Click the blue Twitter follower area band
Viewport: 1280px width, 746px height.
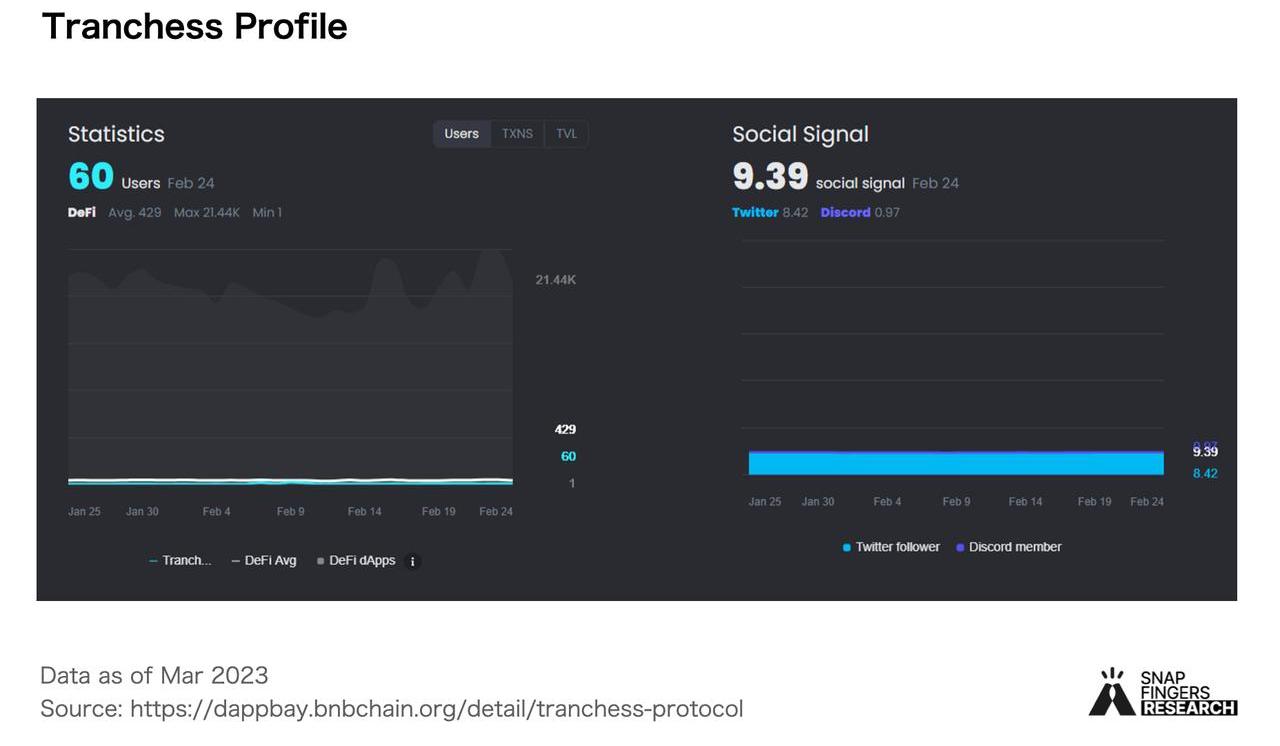coord(955,465)
